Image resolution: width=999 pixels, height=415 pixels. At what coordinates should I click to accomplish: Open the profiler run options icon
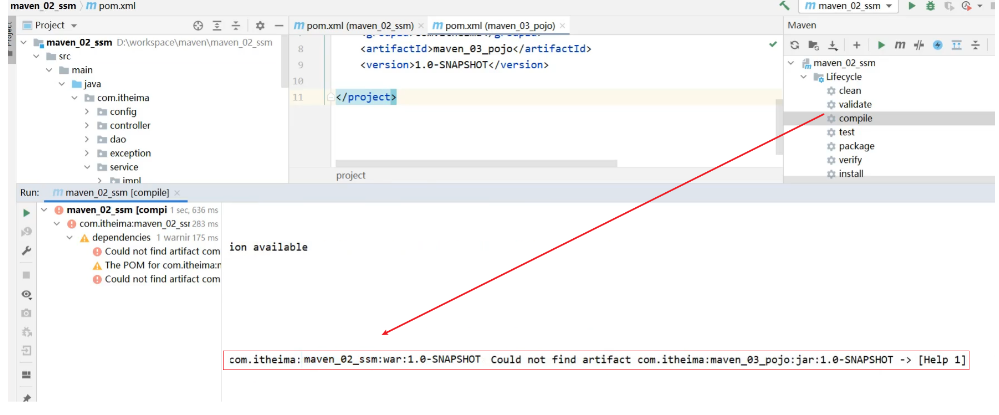click(968, 6)
